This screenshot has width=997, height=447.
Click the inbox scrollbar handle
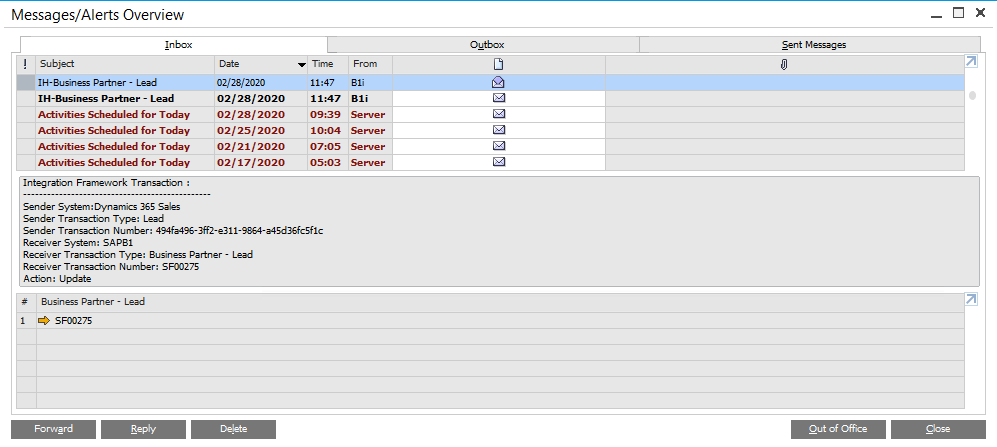[972, 96]
